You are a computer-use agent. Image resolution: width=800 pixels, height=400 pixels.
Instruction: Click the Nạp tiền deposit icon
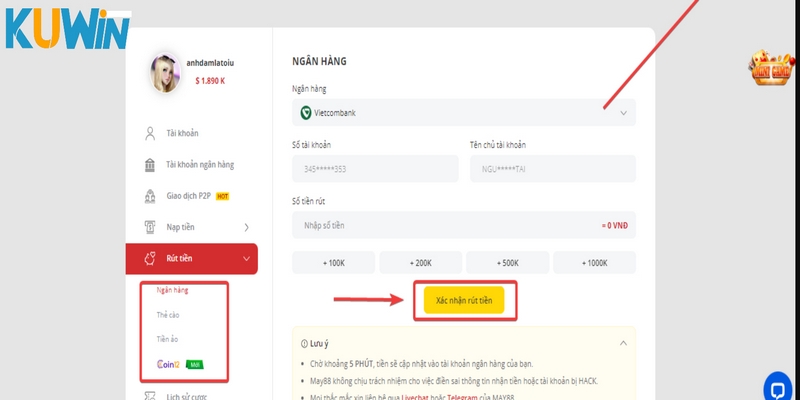[x=150, y=227]
